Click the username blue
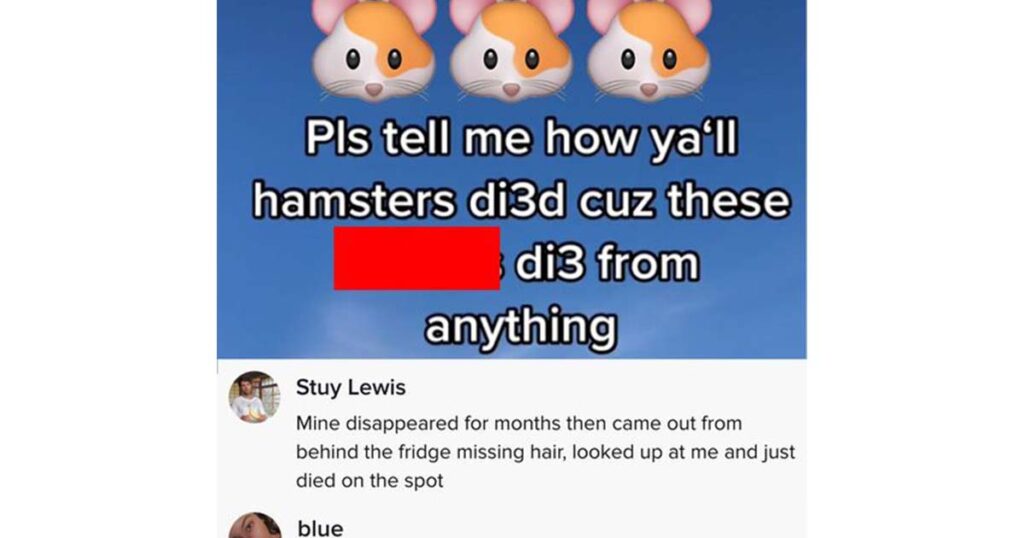The image size is (1024, 538). [320, 528]
